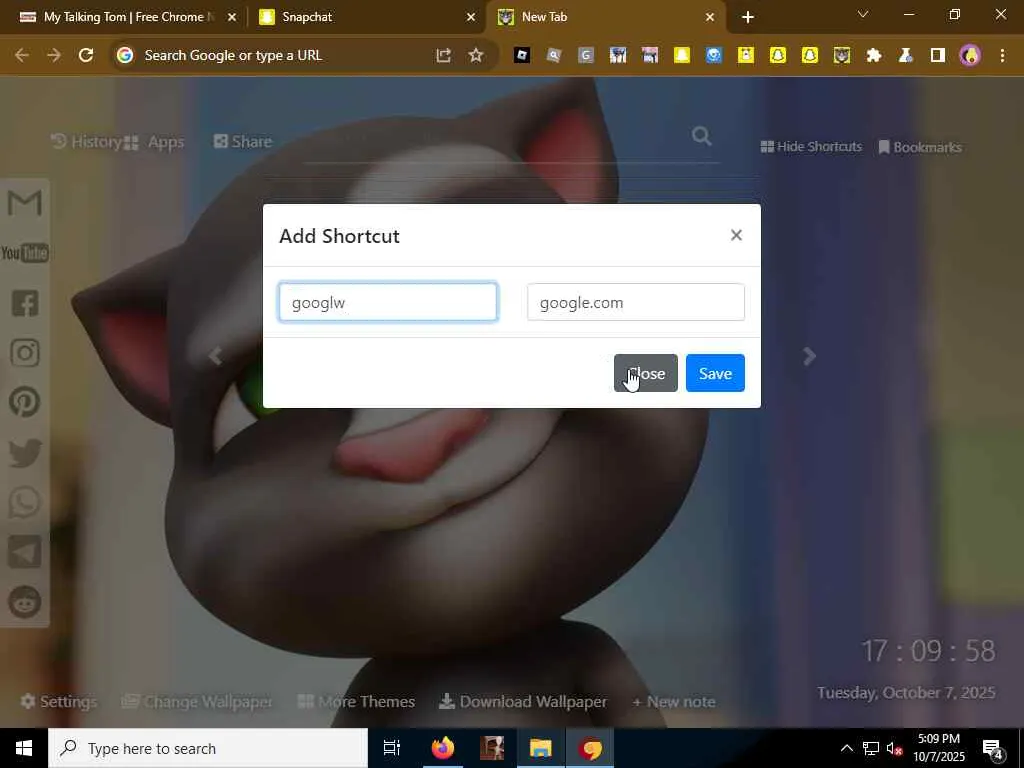
Task: Open Bookmarks on the new tab page
Action: click(920, 147)
